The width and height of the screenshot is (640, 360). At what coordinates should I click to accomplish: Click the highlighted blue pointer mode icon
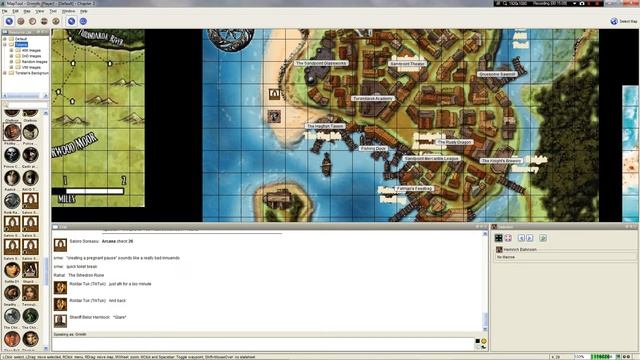tap(71, 21)
